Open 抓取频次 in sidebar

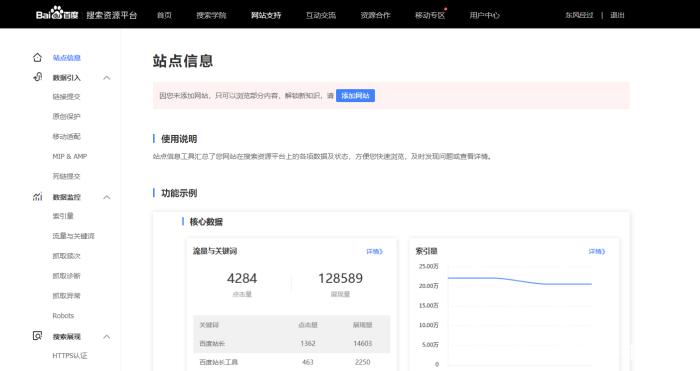[x=67, y=256]
